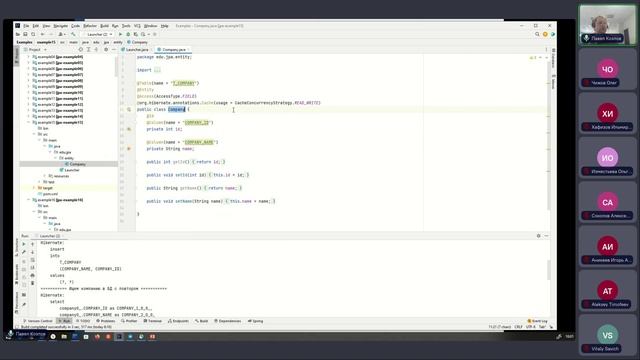Expand the example04 module tree node
Viewport: 640px width, 360px height.
pyautogui.click(x=29, y=57)
